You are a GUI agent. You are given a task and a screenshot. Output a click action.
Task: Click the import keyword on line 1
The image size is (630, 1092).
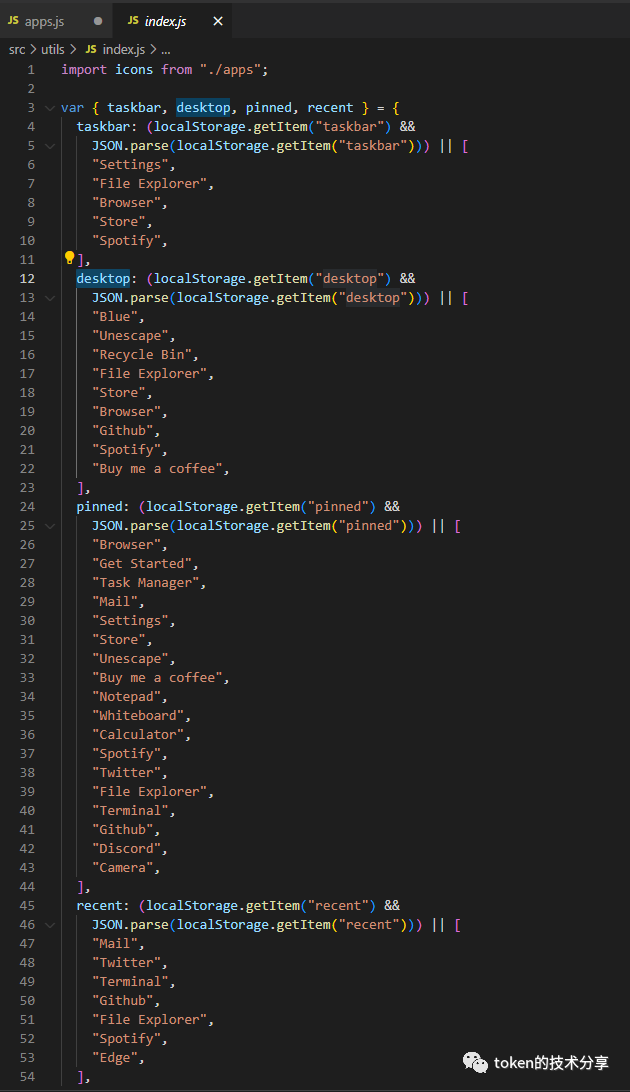click(84, 70)
